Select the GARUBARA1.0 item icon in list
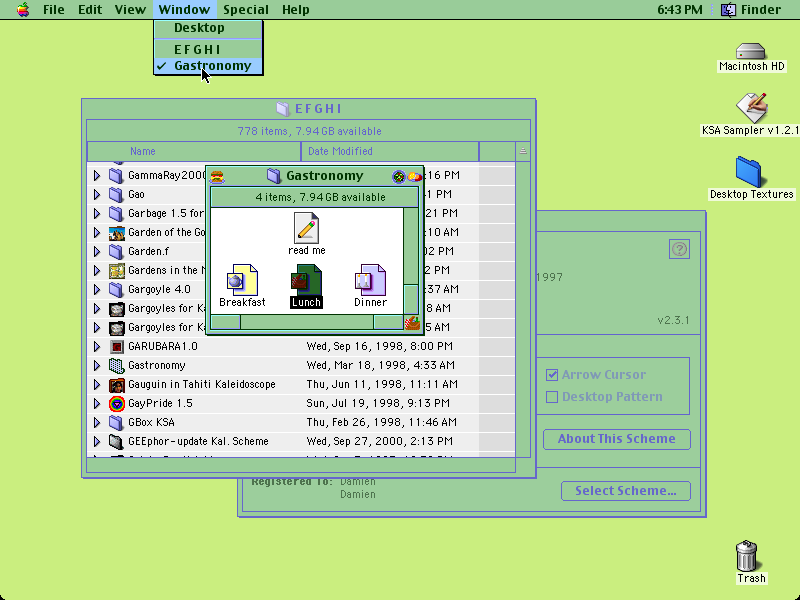Image resolution: width=800 pixels, height=600 pixels. coord(117,346)
